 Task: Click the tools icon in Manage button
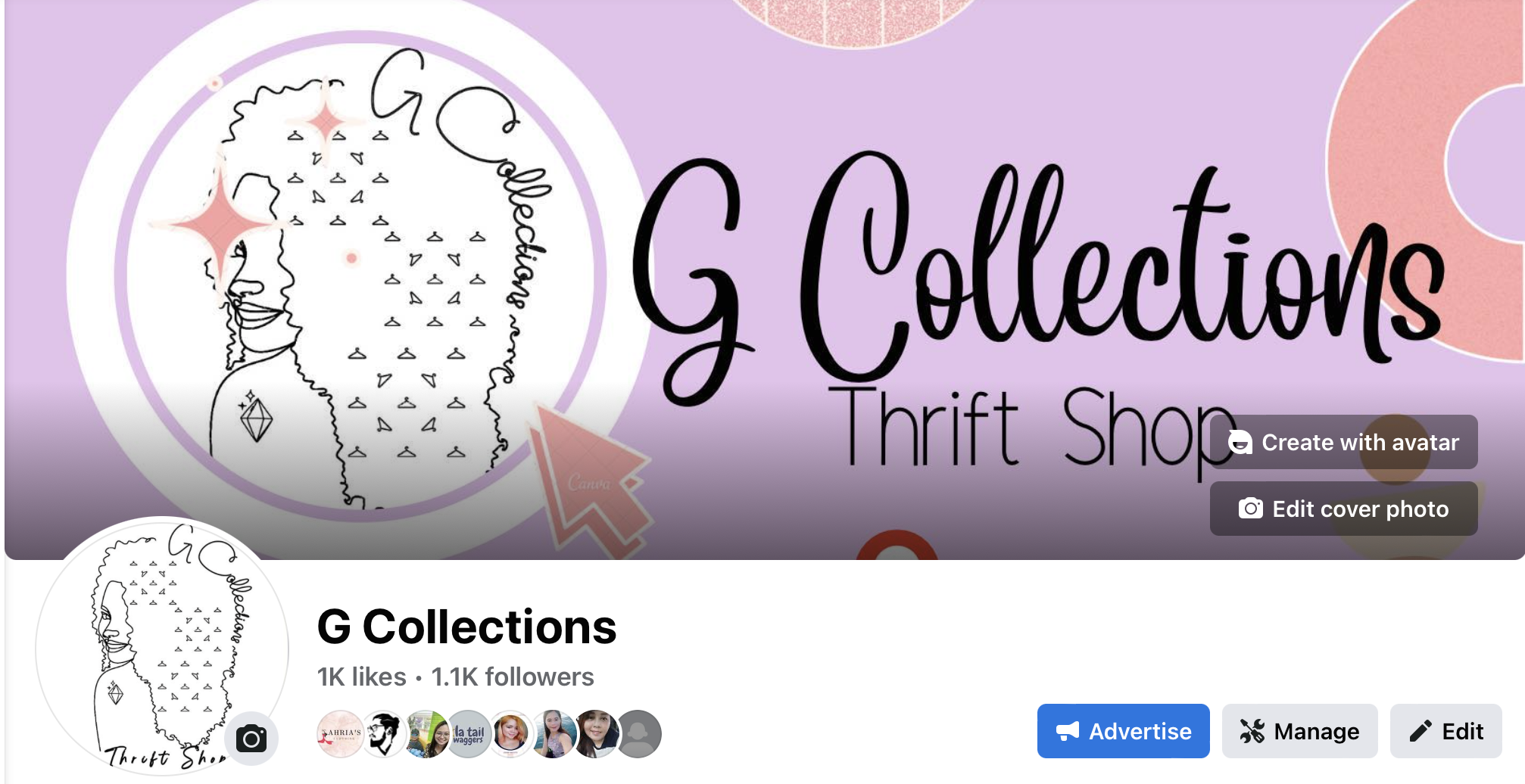pos(1252,731)
